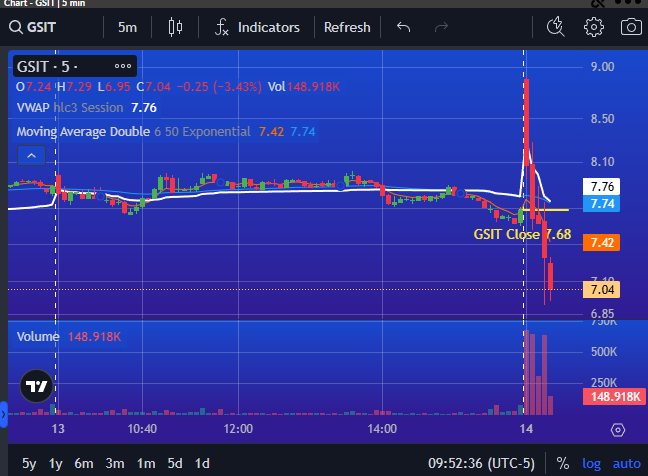Select the 5y time range
Image resolution: width=648 pixels, height=476 pixels.
coord(29,464)
